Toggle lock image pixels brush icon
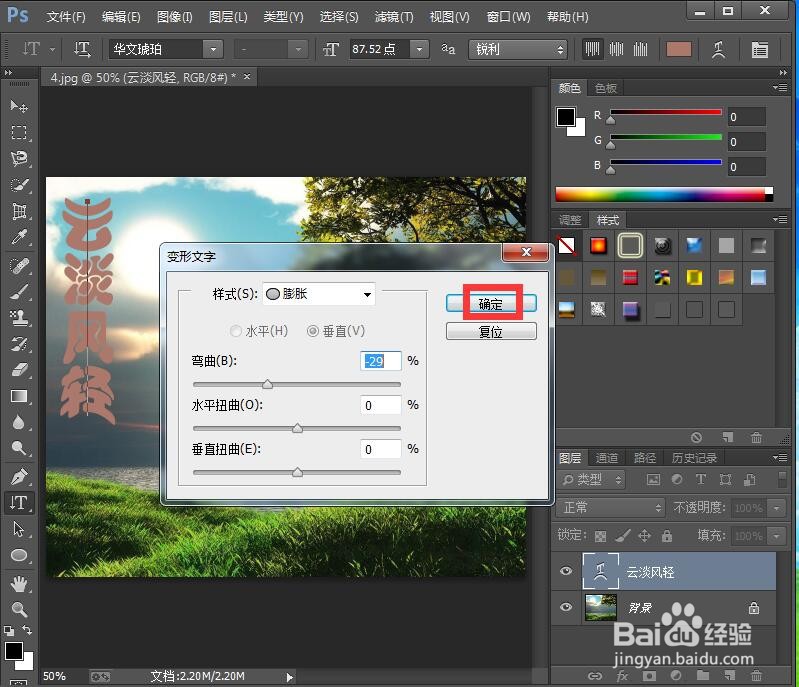Viewport: 799px width, 687px height. (622, 536)
